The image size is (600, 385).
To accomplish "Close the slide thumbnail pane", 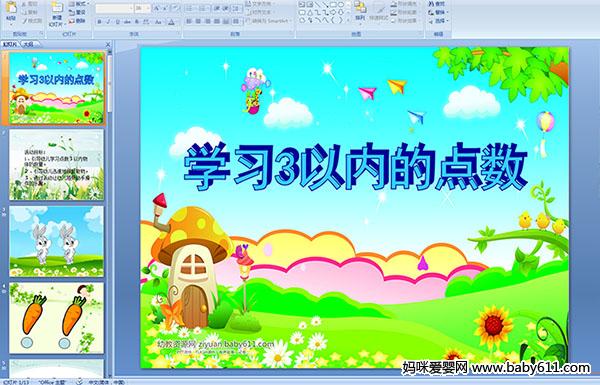I will pos(108,44).
